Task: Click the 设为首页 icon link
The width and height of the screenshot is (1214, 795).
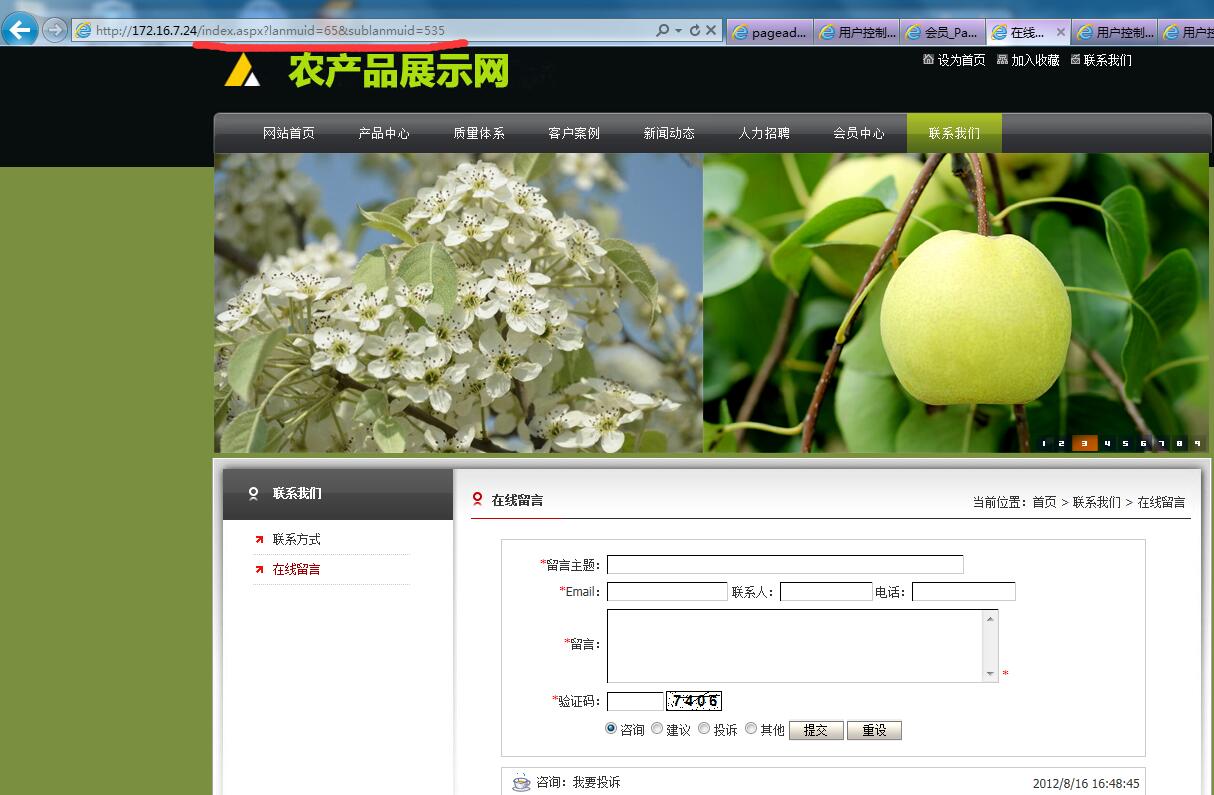Action: click(x=954, y=60)
